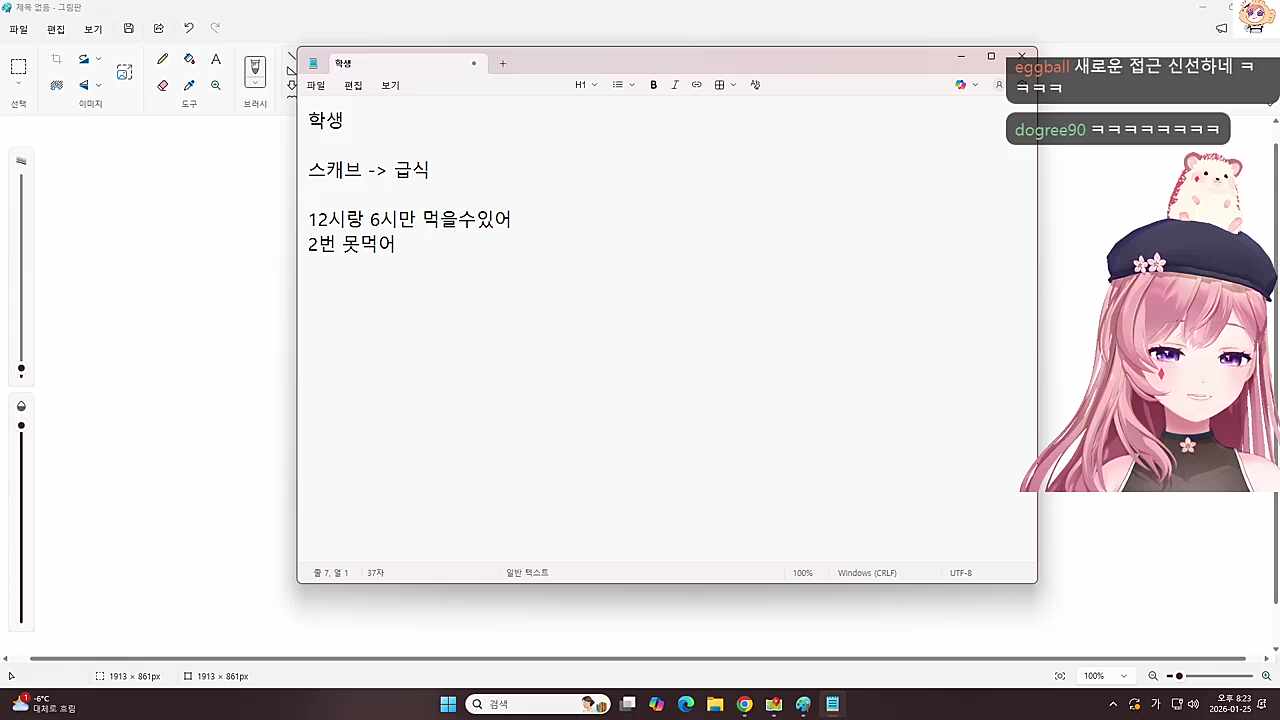This screenshot has width=1280, height=720.
Task: Open the Notepad account icon
Action: (998, 85)
